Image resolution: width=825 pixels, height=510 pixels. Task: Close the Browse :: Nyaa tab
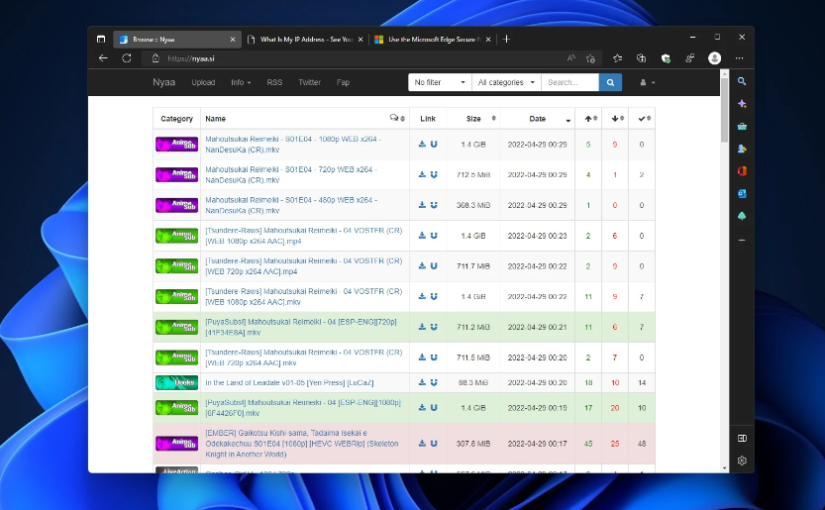pyautogui.click(x=233, y=39)
